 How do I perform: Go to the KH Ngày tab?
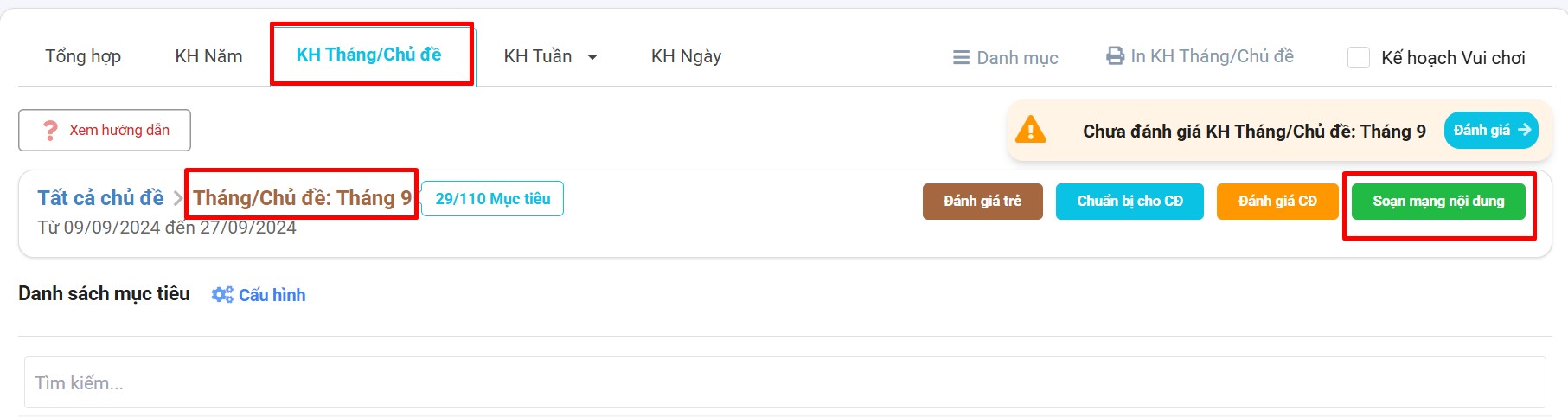tap(686, 56)
